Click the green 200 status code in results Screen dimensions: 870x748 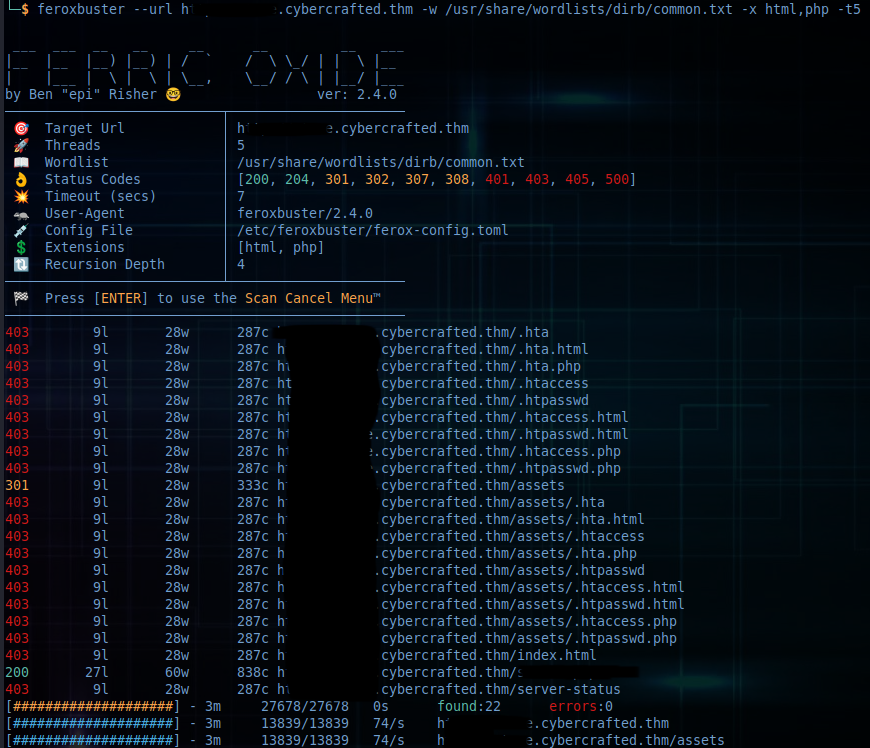coord(17,673)
